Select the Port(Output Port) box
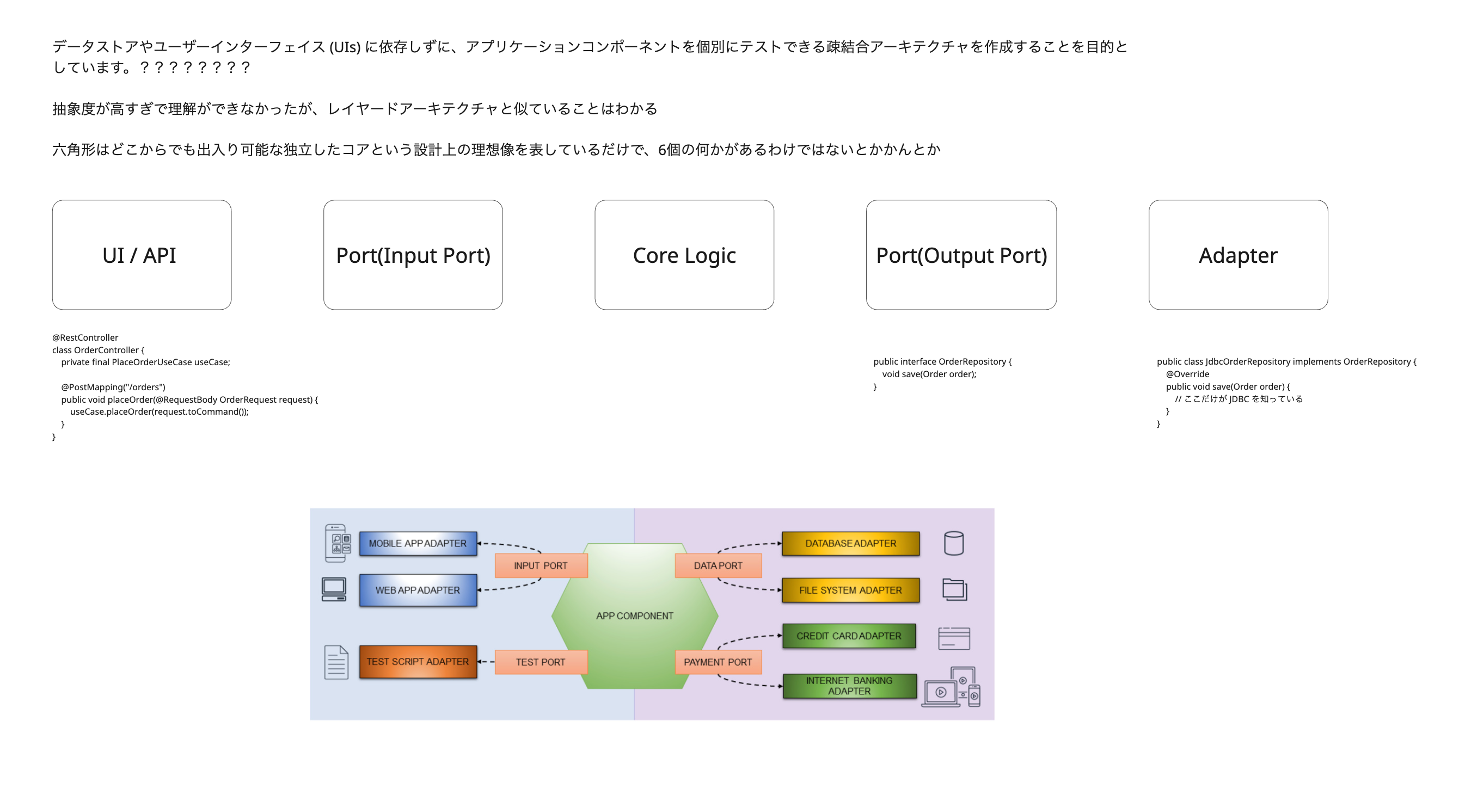The width and height of the screenshot is (1459, 812). point(961,255)
